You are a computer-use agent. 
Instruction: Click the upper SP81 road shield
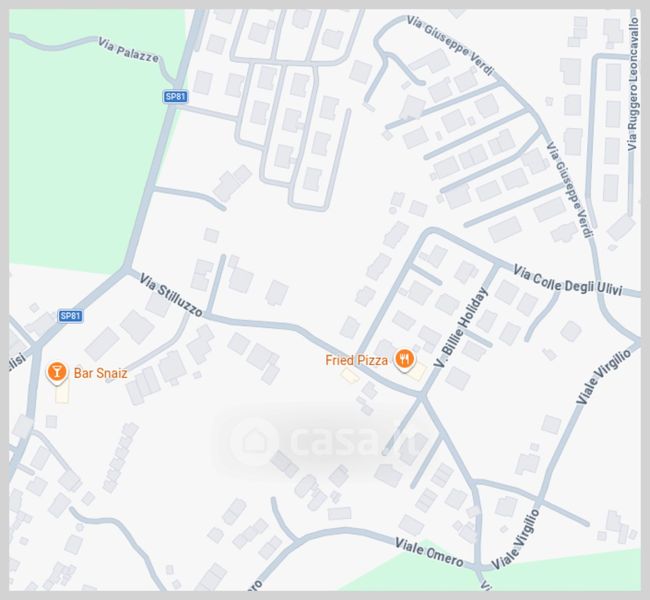[x=175, y=97]
